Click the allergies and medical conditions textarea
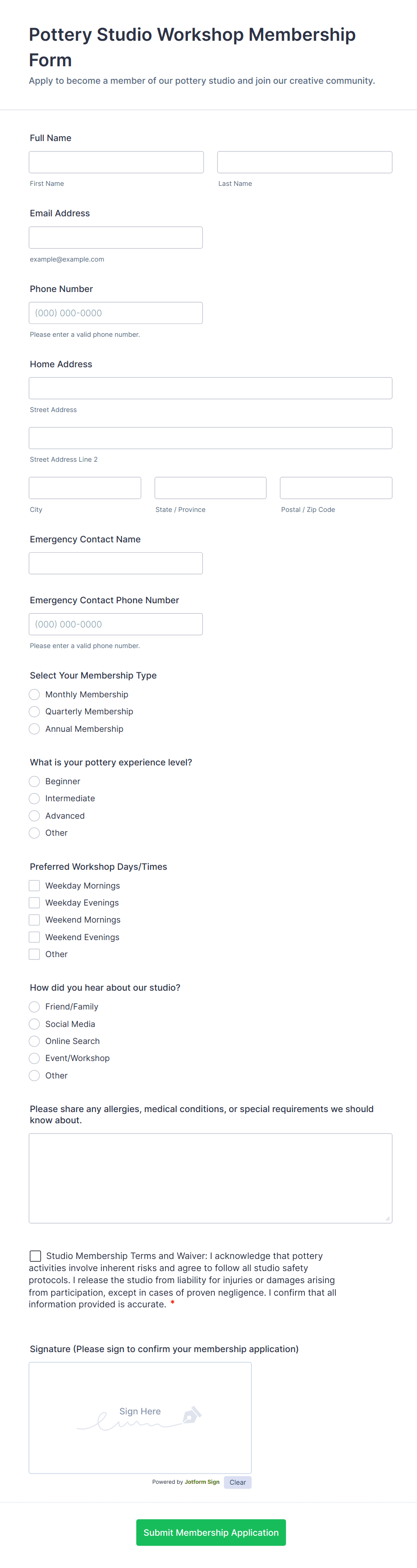The height and width of the screenshot is (1568, 417). pos(210,1178)
